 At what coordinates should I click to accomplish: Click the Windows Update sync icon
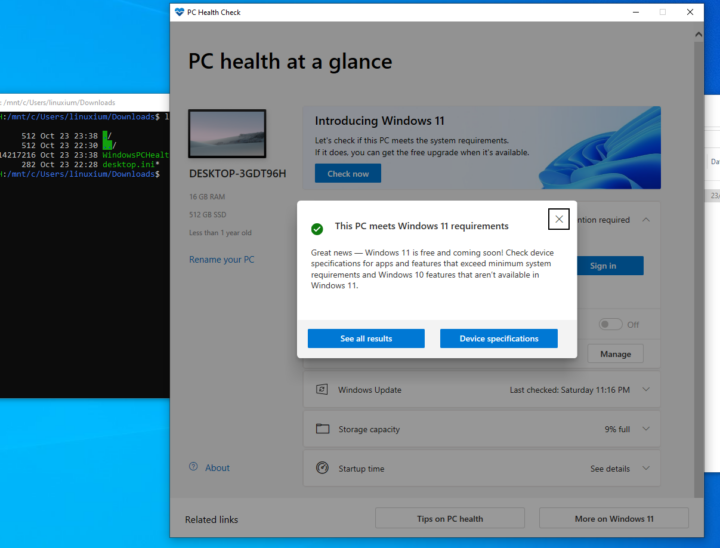pyautogui.click(x=322, y=390)
